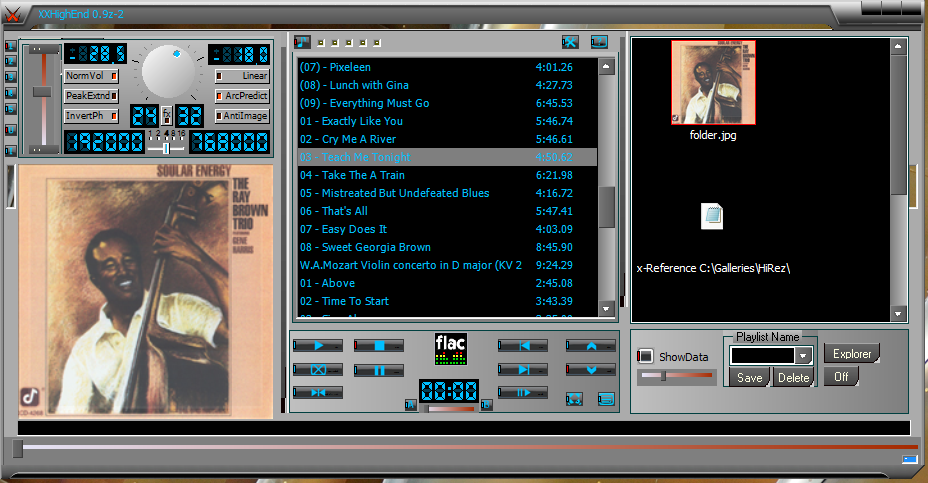This screenshot has width=928, height=483.
Task: Set the A loop marker
Action: tap(410, 405)
